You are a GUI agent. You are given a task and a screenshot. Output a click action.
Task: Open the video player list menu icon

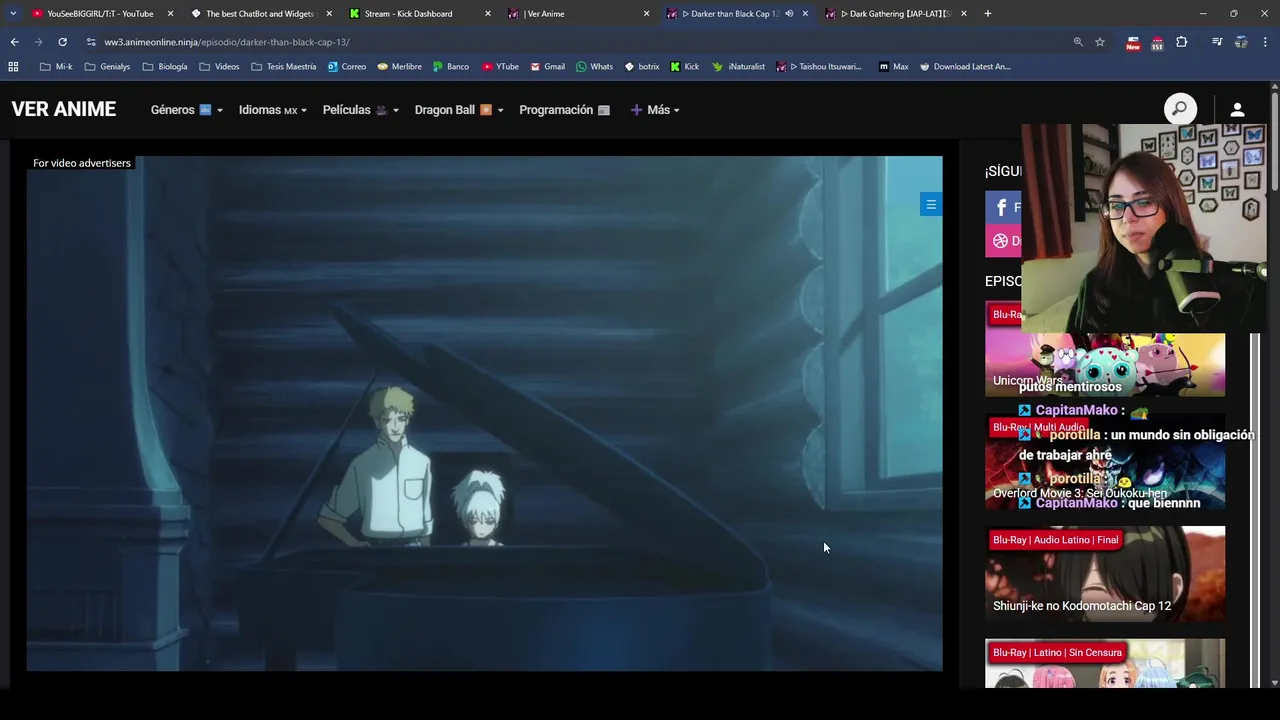click(931, 205)
